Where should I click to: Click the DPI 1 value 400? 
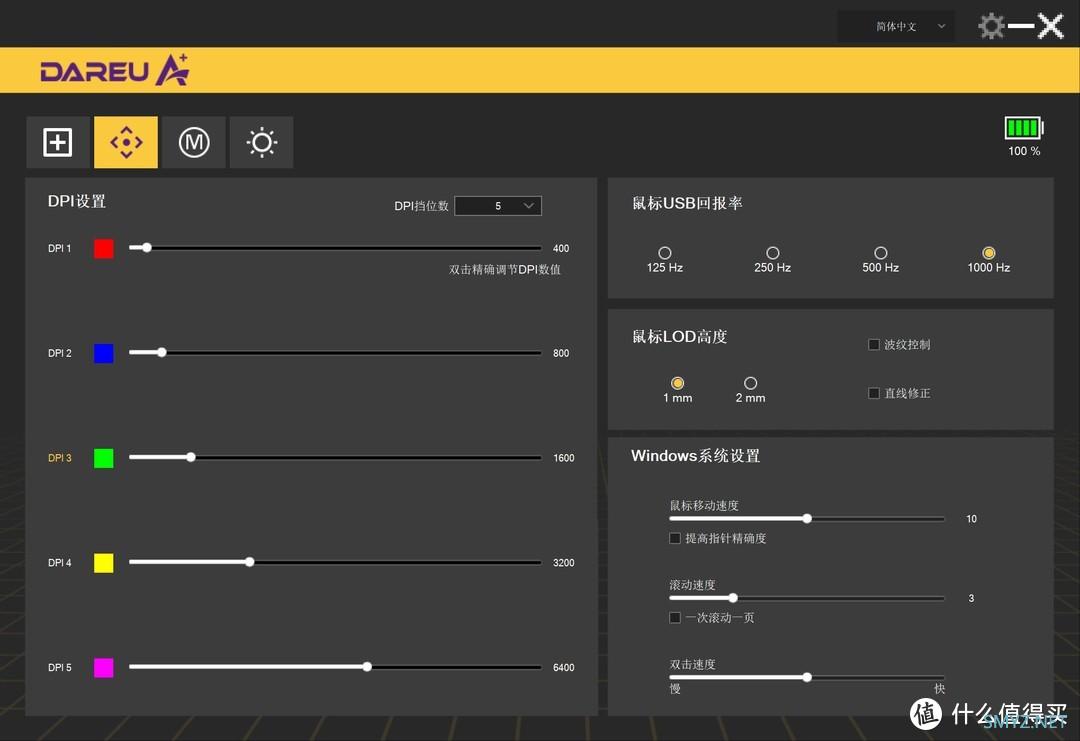561,248
